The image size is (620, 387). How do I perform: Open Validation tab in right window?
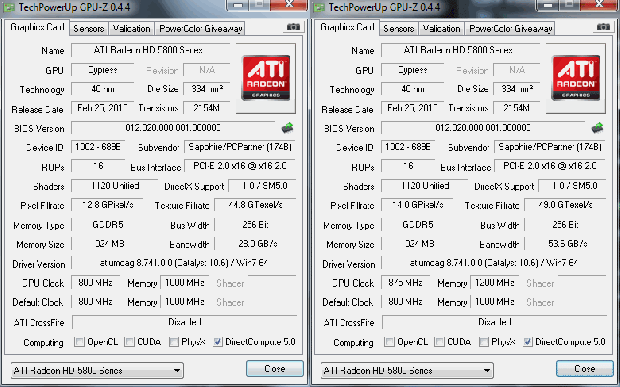pyautogui.click(x=441, y=28)
